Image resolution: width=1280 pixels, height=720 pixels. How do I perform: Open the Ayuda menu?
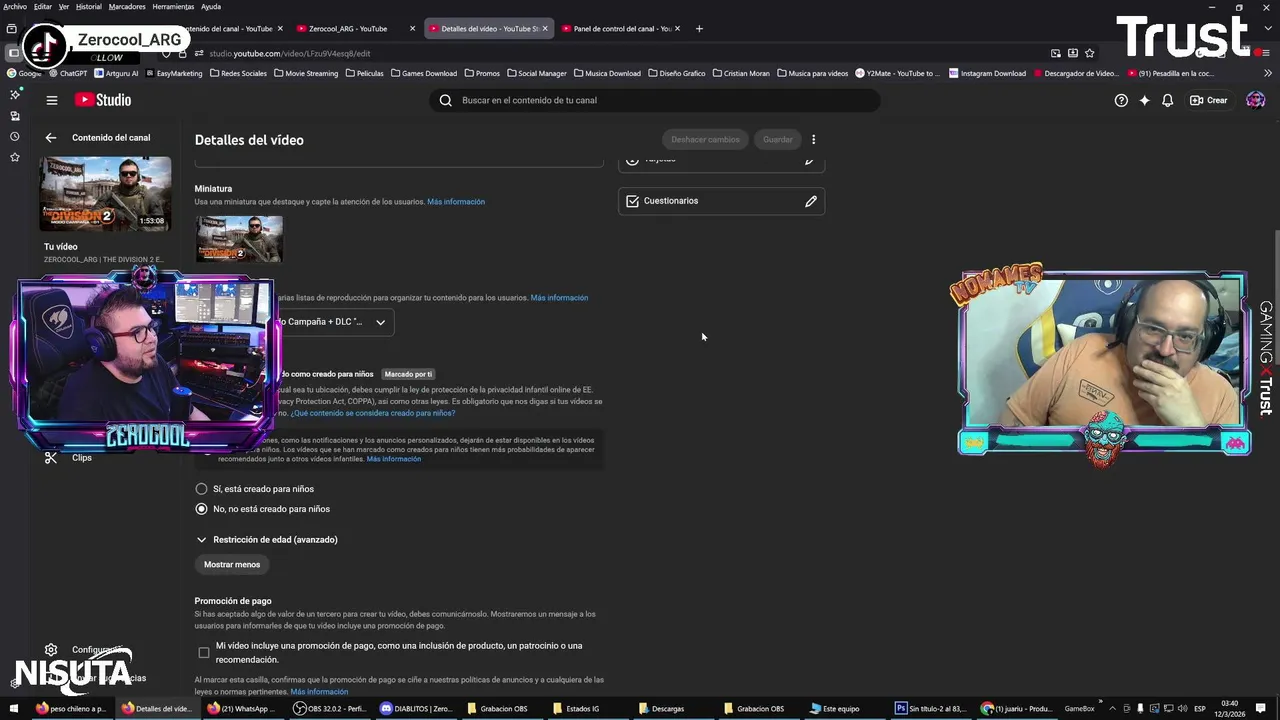(211, 6)
